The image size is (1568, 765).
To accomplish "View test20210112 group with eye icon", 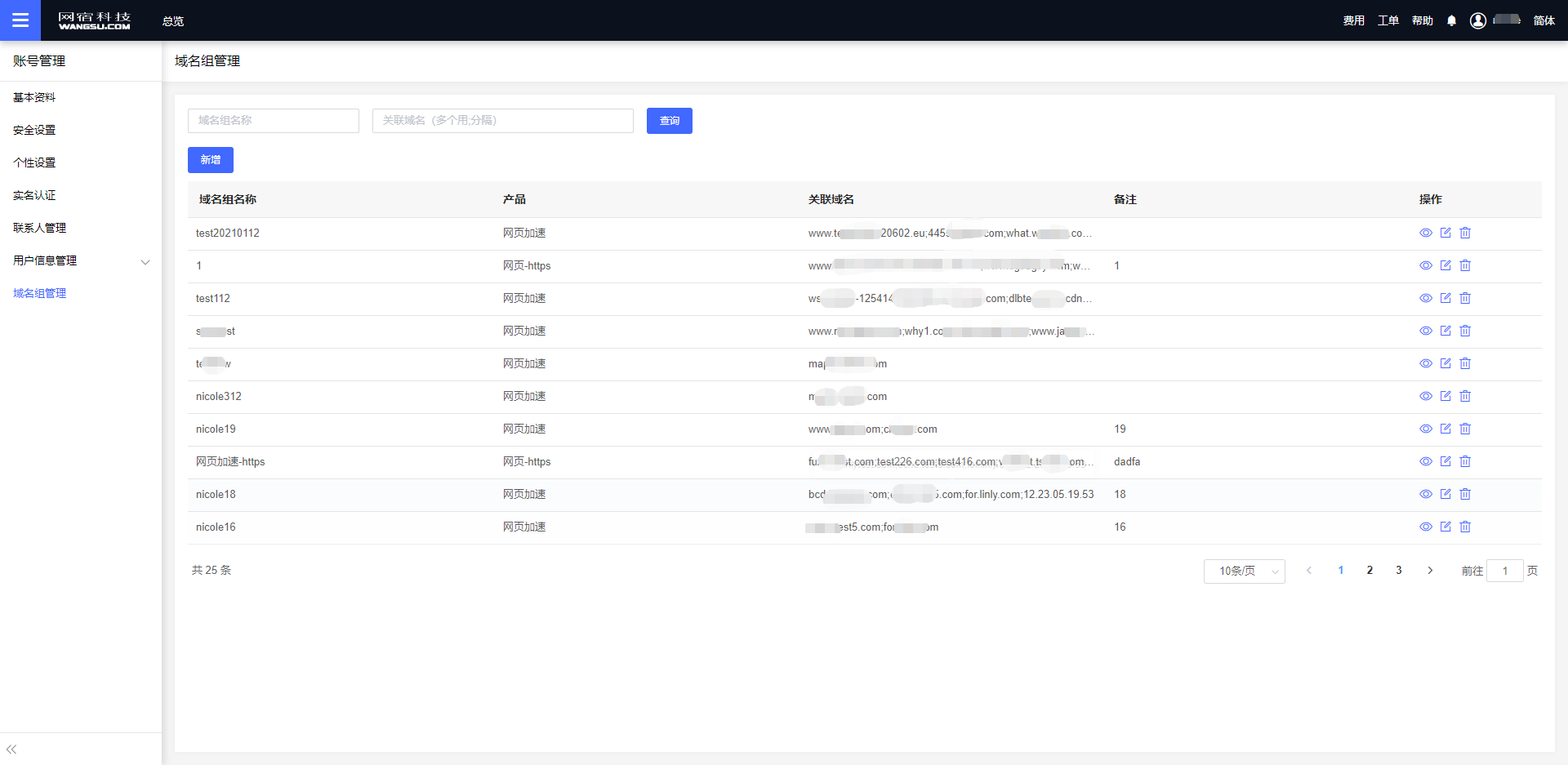I will tap(1426, 233).
